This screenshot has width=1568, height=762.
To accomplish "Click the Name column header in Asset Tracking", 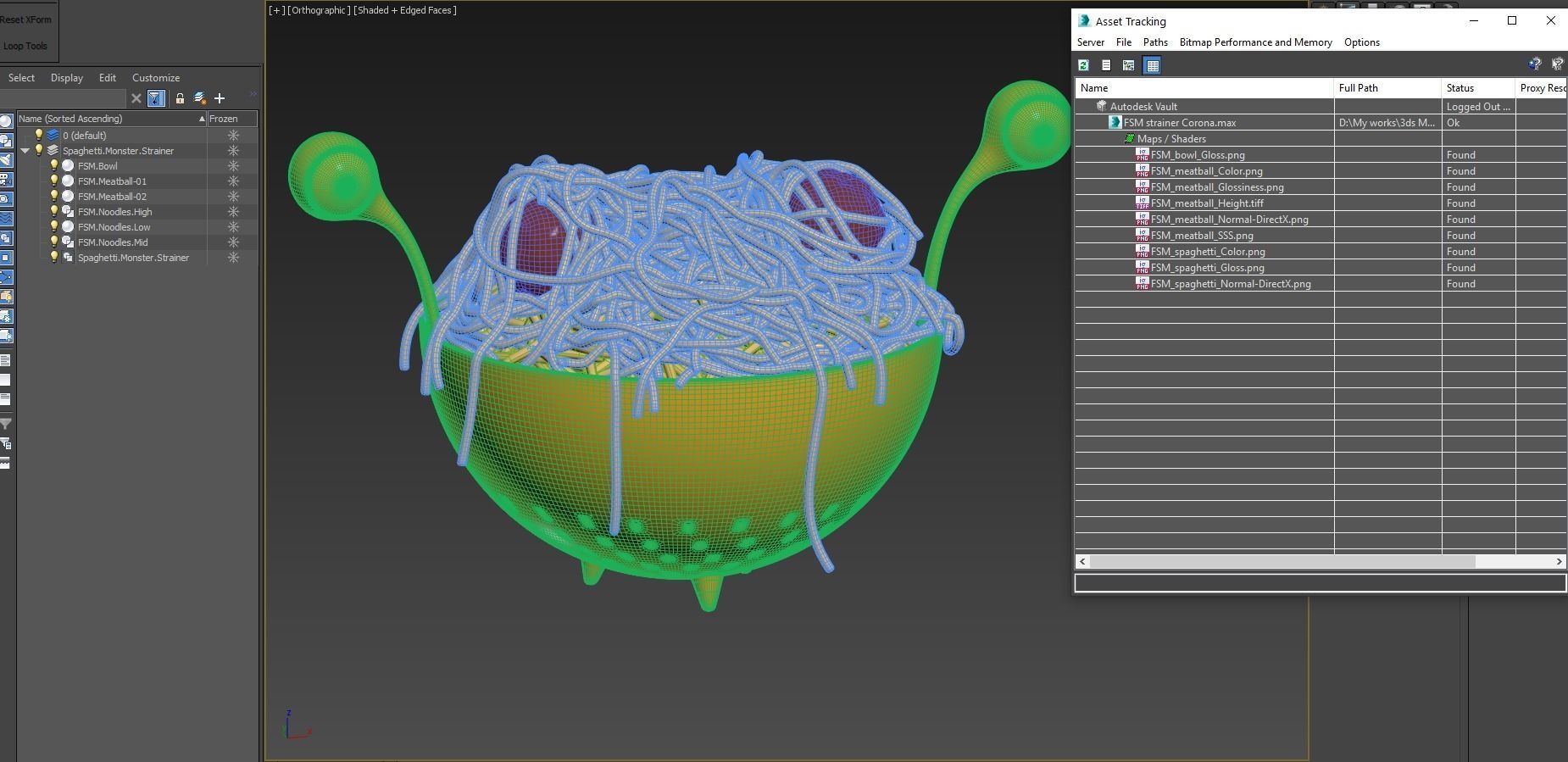I will 1204,88.
